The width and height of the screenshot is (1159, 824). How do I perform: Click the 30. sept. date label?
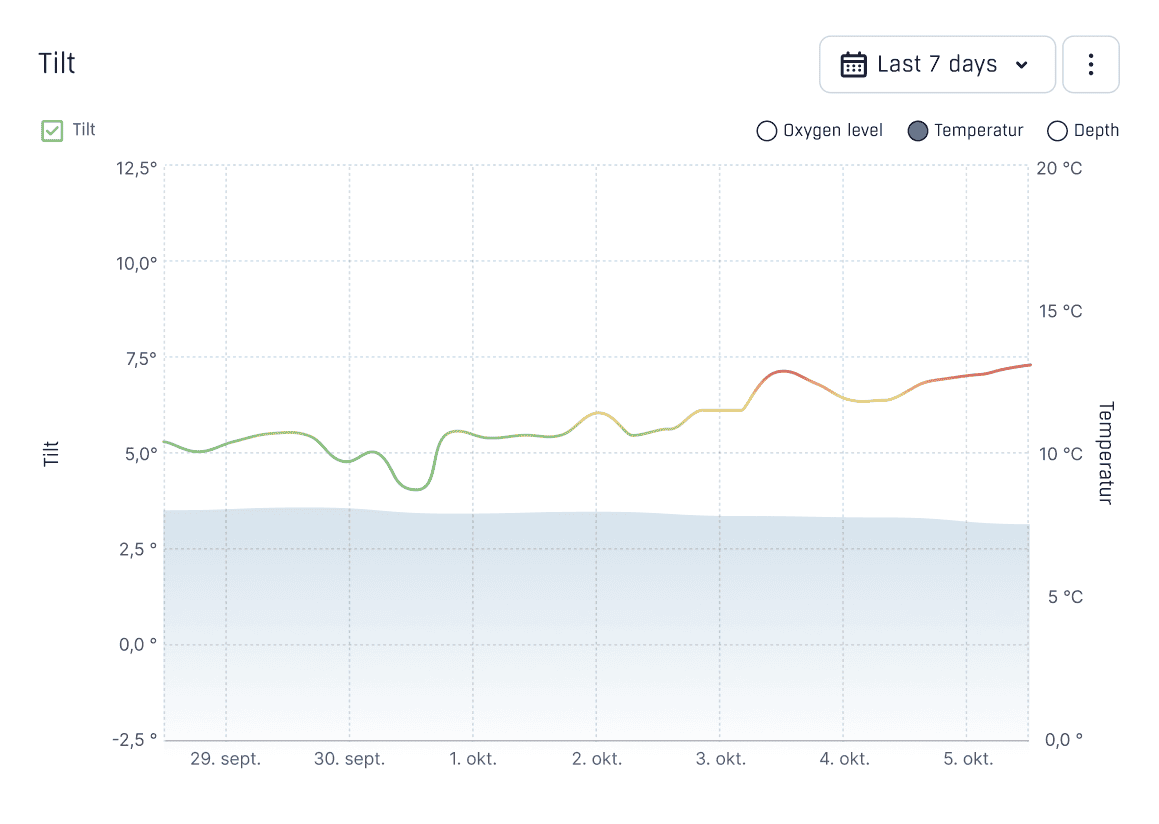(349, 759)
